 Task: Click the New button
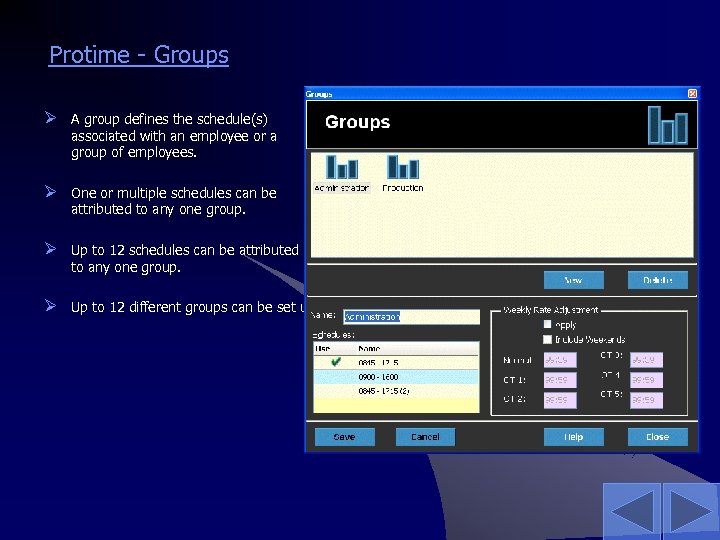[x=574, y=280]
